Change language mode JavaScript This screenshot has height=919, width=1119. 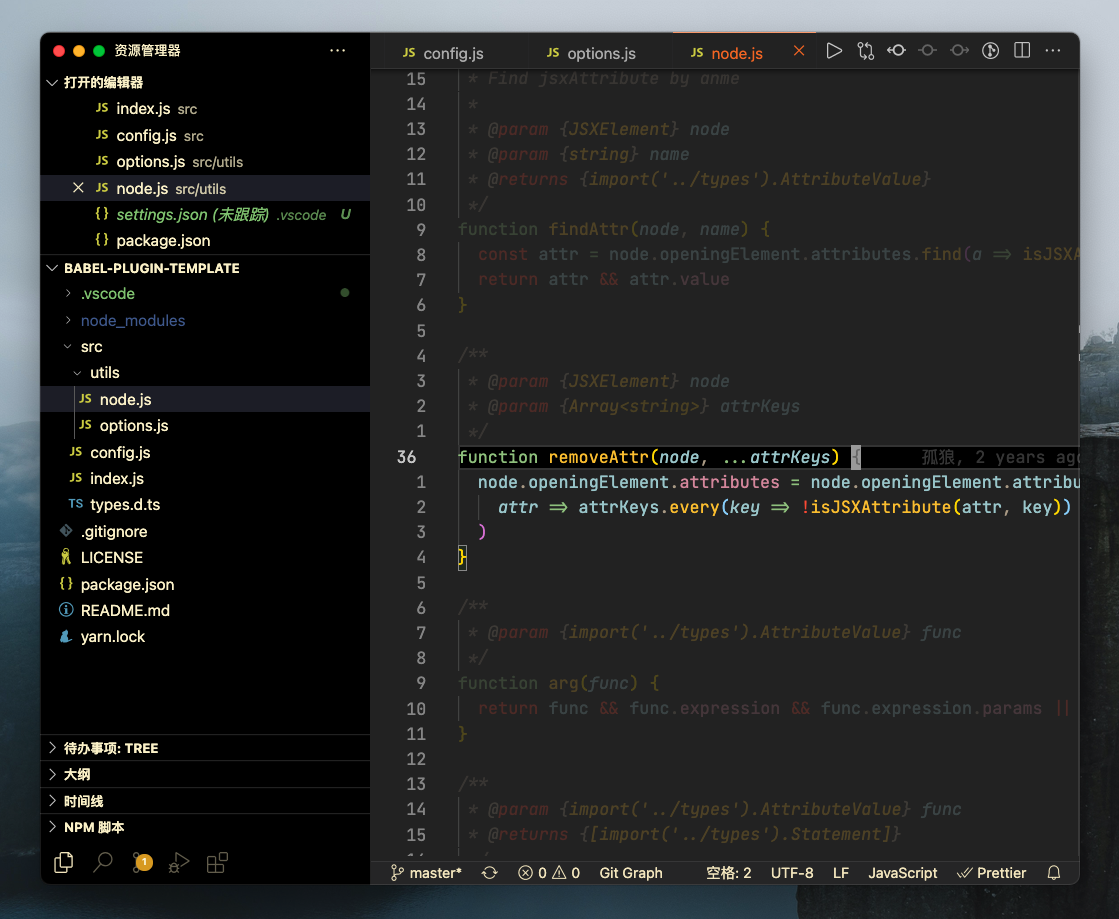point(902,873)
